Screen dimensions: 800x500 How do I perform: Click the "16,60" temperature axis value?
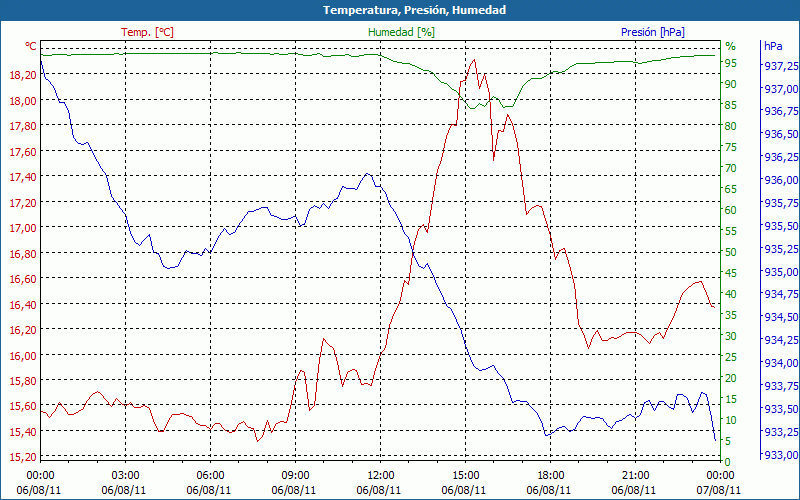pyautogui.click(x=23, y=279)
